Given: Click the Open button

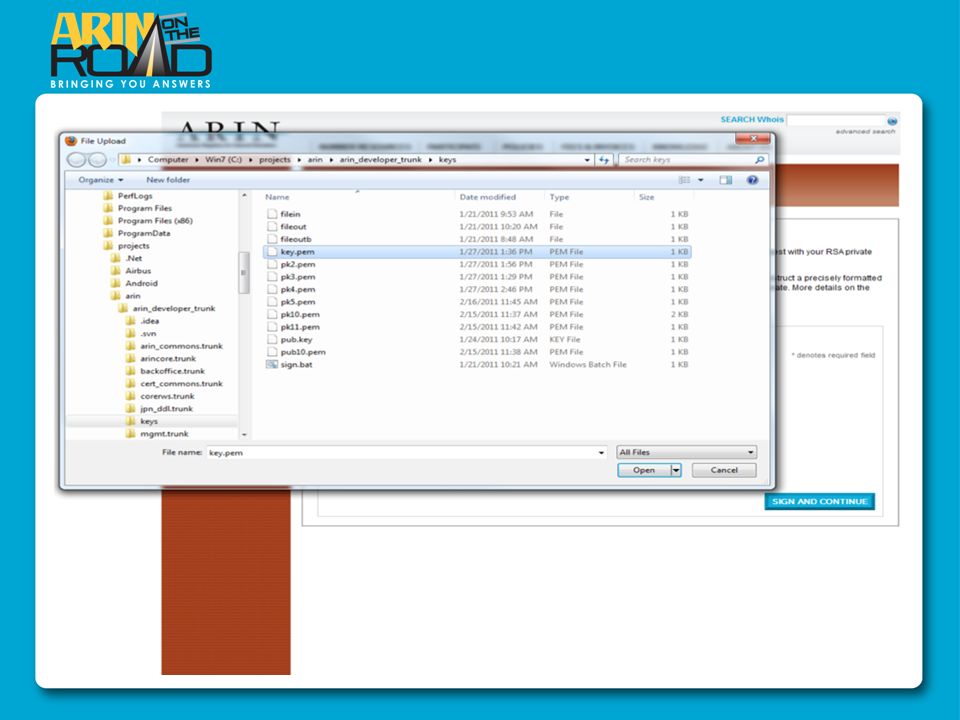Looking at the screenshot, I should coord(644,470).
